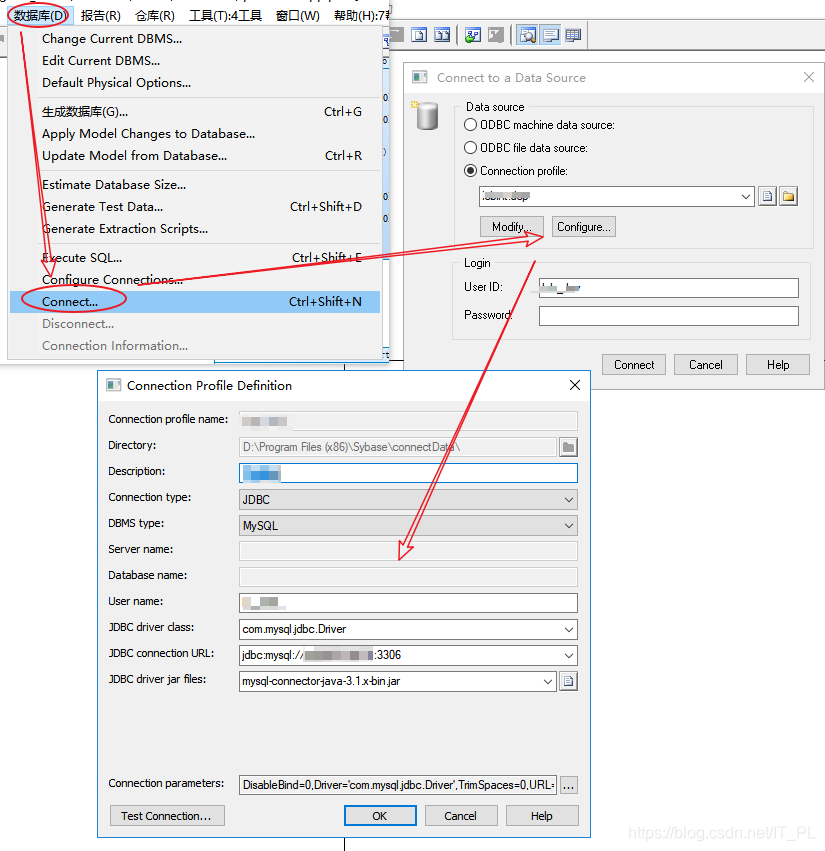This screenshot has height=851, width=825.
Task: Click Help in Connection Profile Definition
Action: point(542,816)
